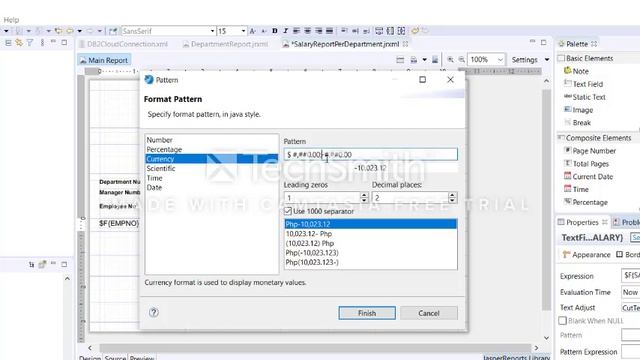Align text right in the toolbar

pos(318,31)
